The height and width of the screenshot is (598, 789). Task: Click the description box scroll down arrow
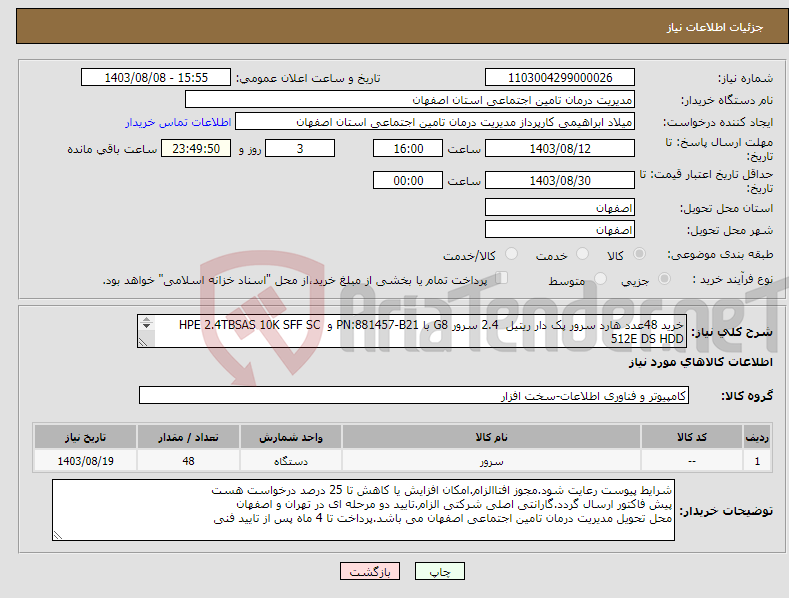click(x=146, y=326)
